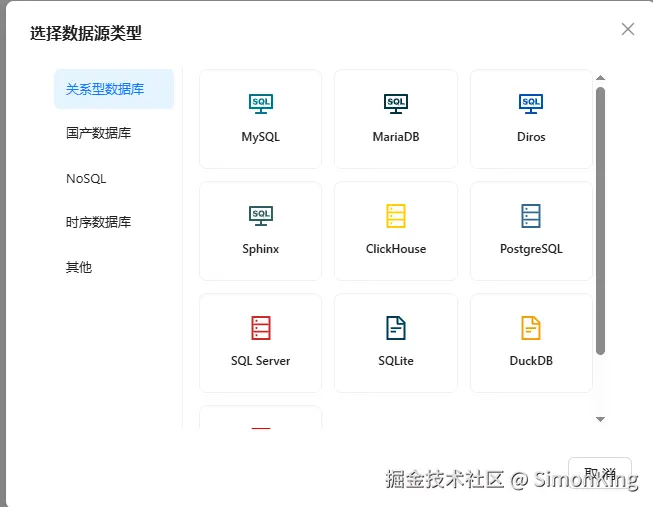
Task: Click the 取消 cancel button
Action: pyautogui.click(x=600, y=473)
